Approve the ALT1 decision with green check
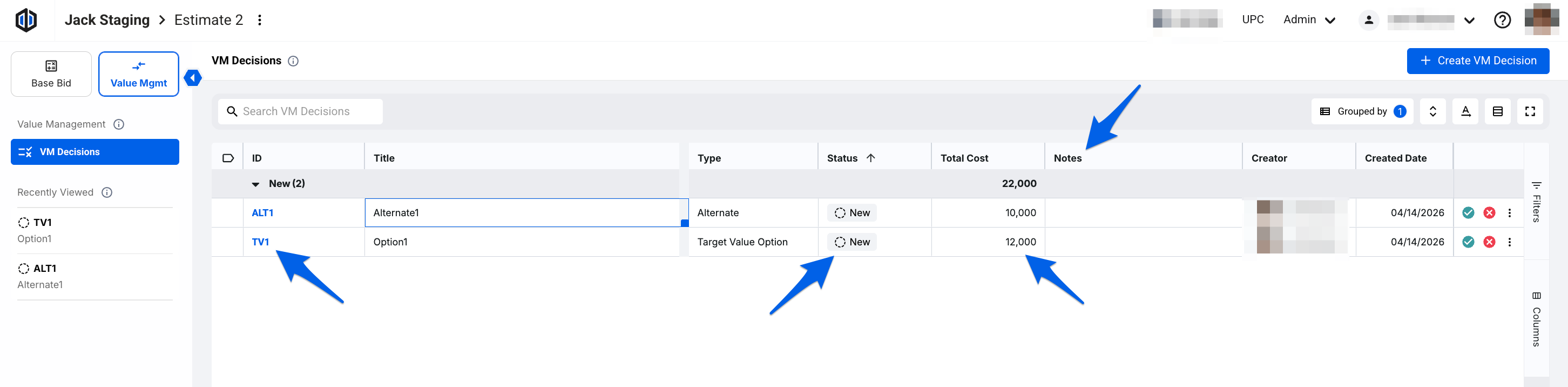 (x=1468, y=213)
